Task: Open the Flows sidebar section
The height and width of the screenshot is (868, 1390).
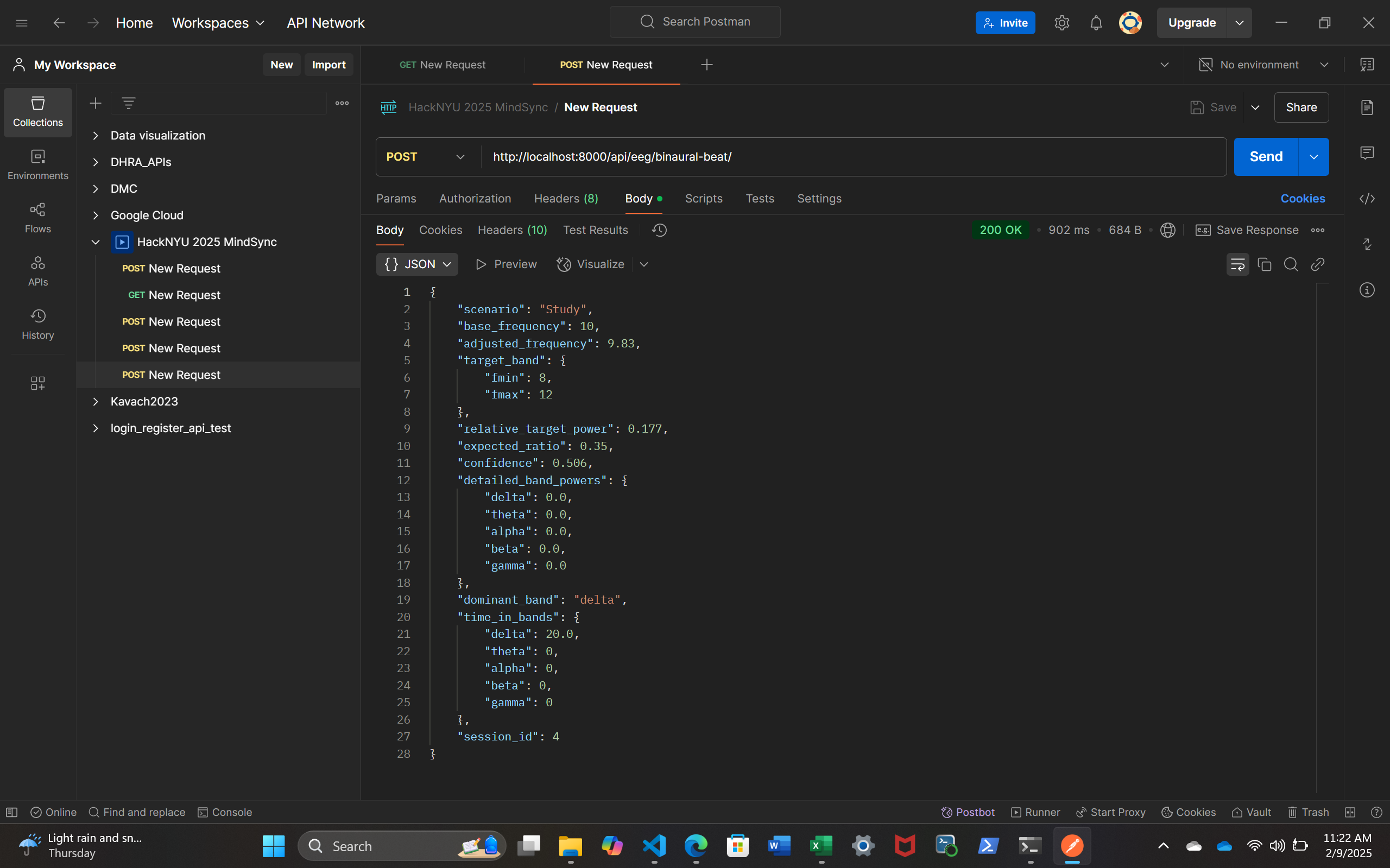Action: coord(38,218)
